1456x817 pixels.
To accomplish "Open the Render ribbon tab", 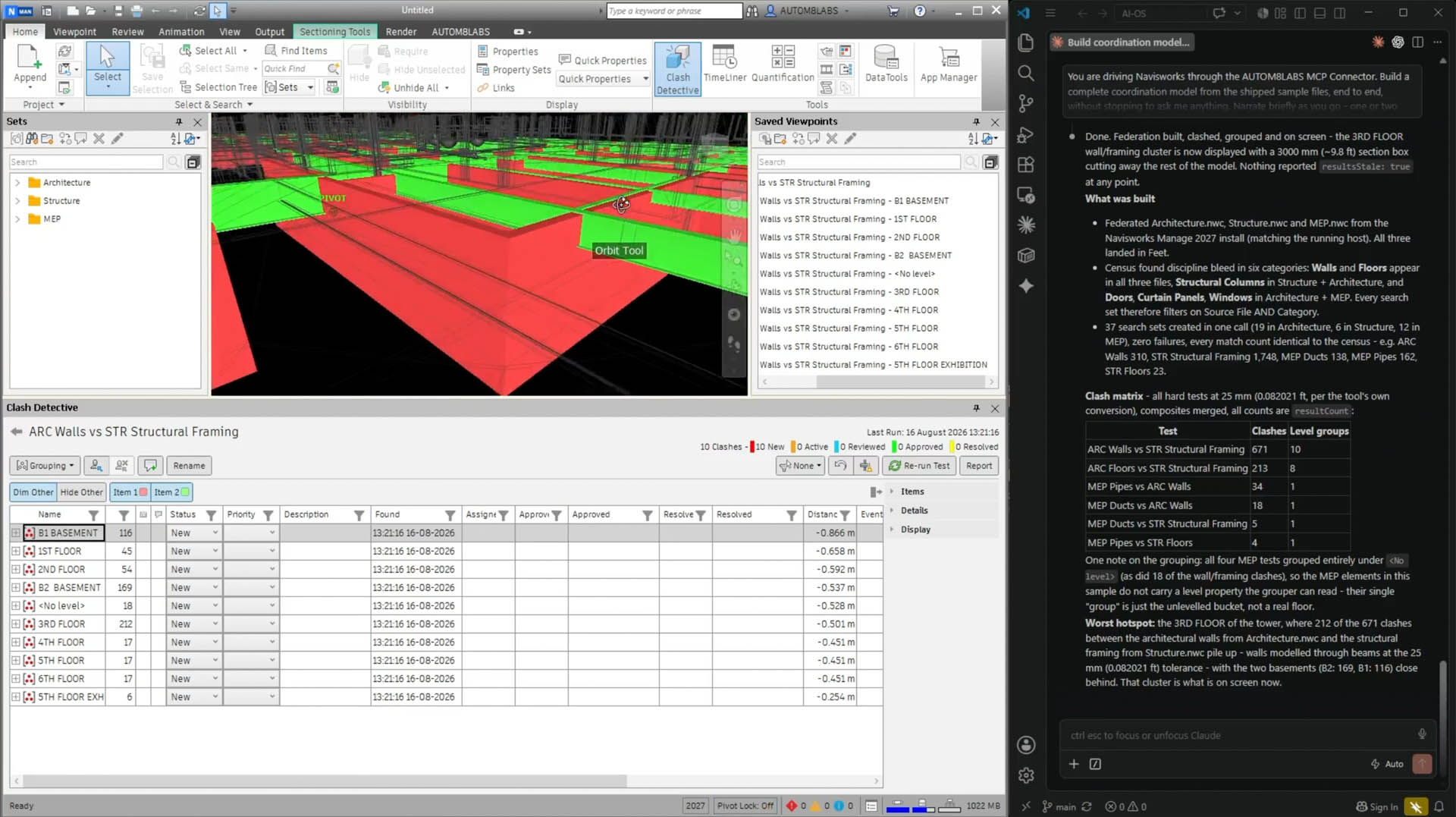I will 401,32.
